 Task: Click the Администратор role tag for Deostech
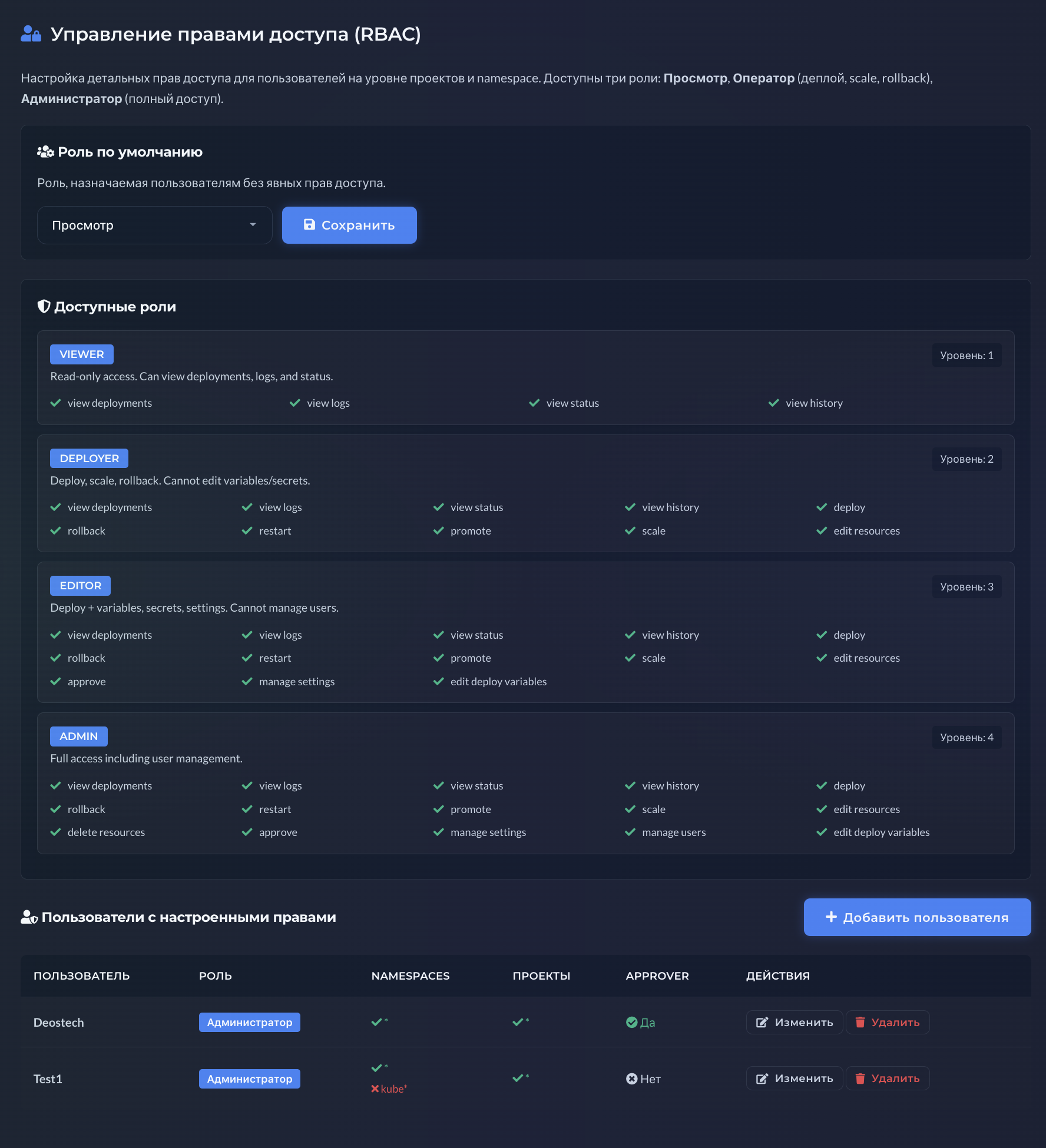(249, 1023)
